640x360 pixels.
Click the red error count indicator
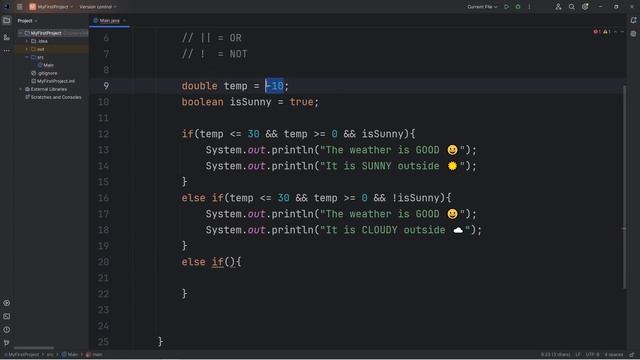pos(597,32)
